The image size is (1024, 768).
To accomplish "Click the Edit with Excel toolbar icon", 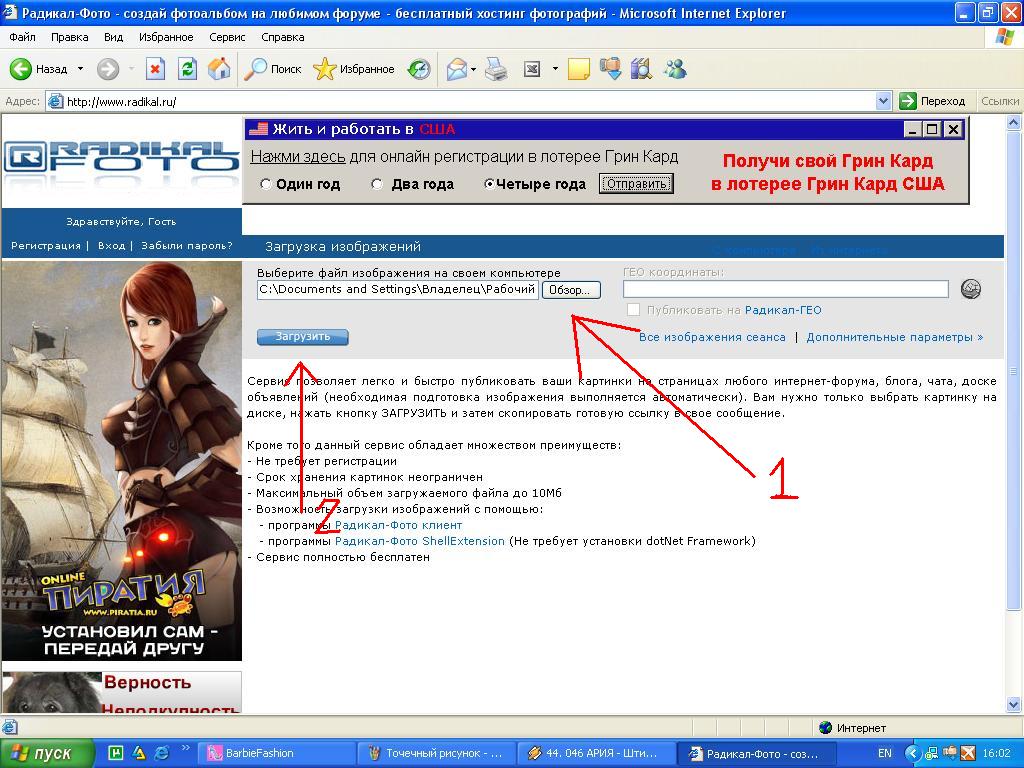I will [x=532, y=69].
